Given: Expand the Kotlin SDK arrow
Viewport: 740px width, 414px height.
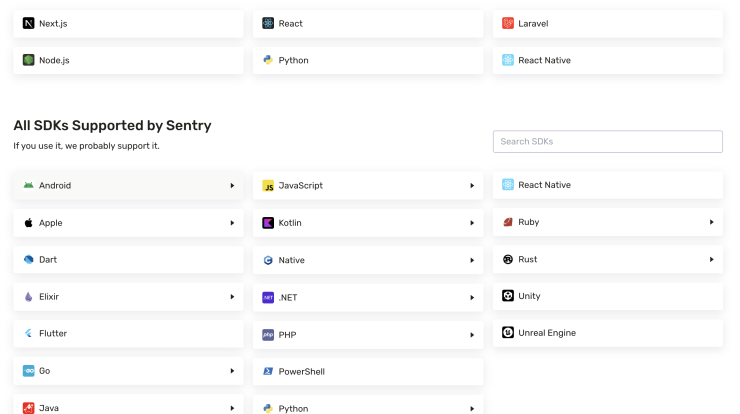Looking at the screenshot, I should tap(472, 223).
